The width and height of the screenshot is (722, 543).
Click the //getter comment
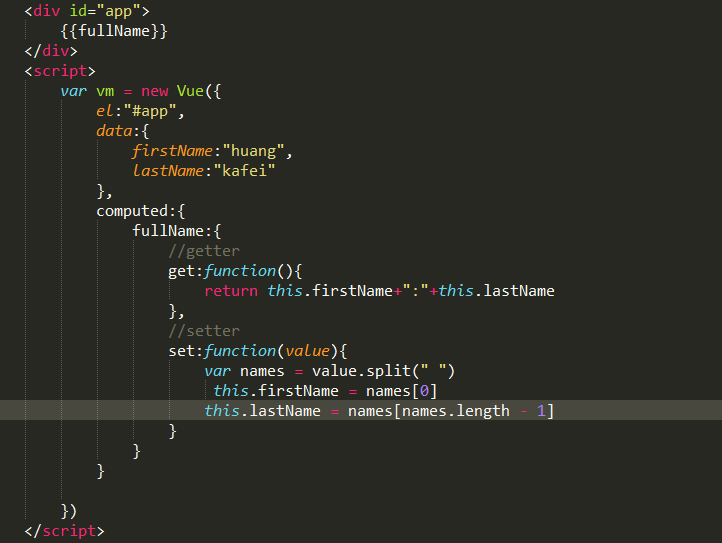(204, 251)
